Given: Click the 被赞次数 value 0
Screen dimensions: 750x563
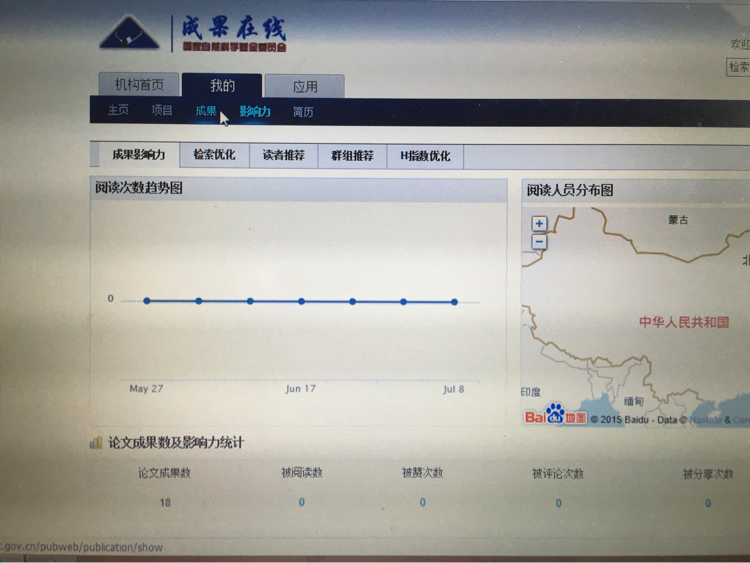Looking at the screenshot, I should pos(423,502).
